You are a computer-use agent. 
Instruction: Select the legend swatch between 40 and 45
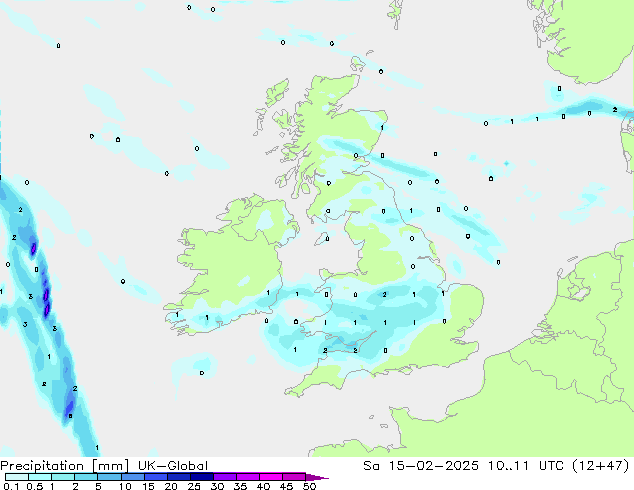tap(271, 477)
